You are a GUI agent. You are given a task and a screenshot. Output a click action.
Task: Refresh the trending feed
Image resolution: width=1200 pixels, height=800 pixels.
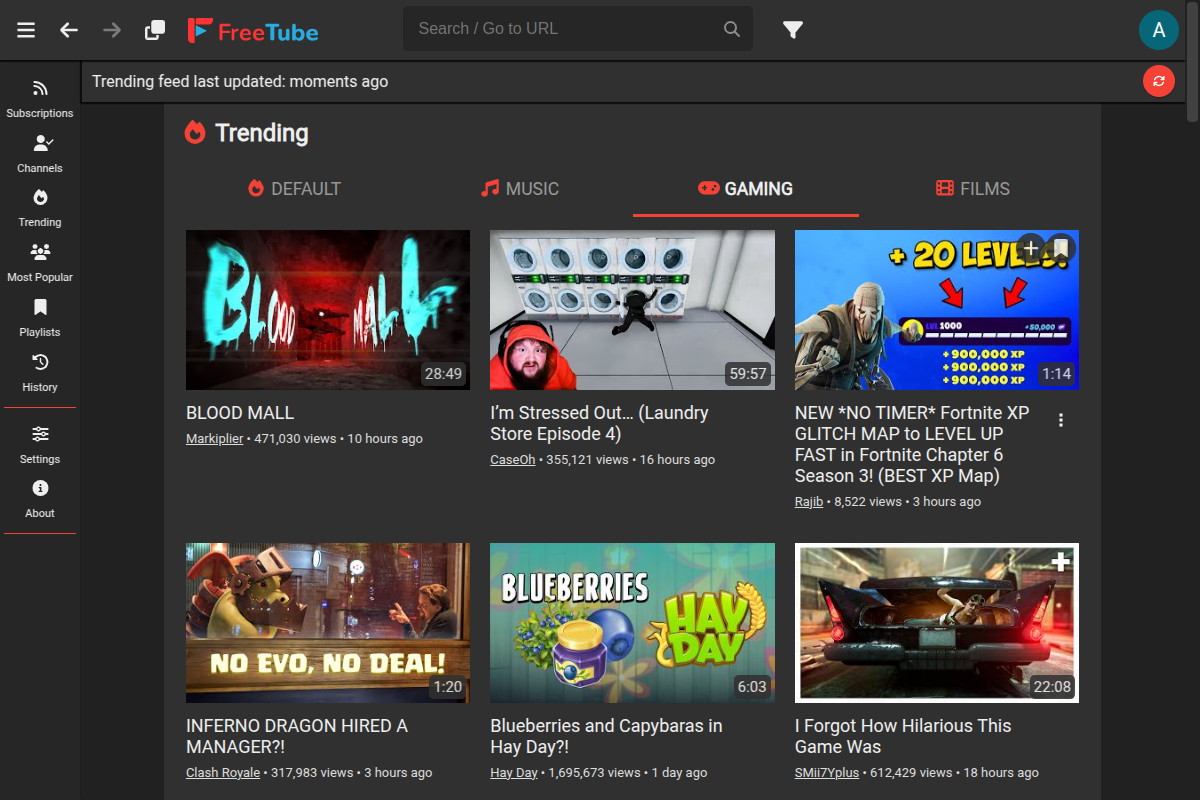(x=1158, y=81)
